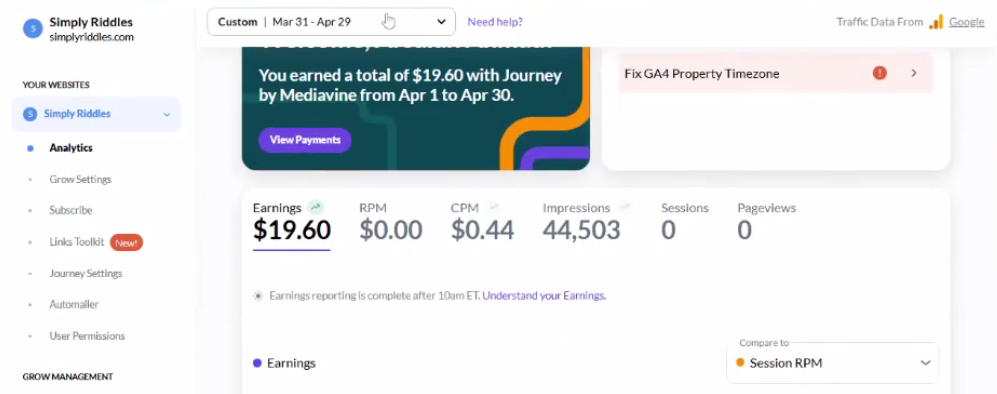Viewport: 997px width, 394px height.
Task: Click the red alert icon on GA4 Timezone
Action: [x=879, y=73]
